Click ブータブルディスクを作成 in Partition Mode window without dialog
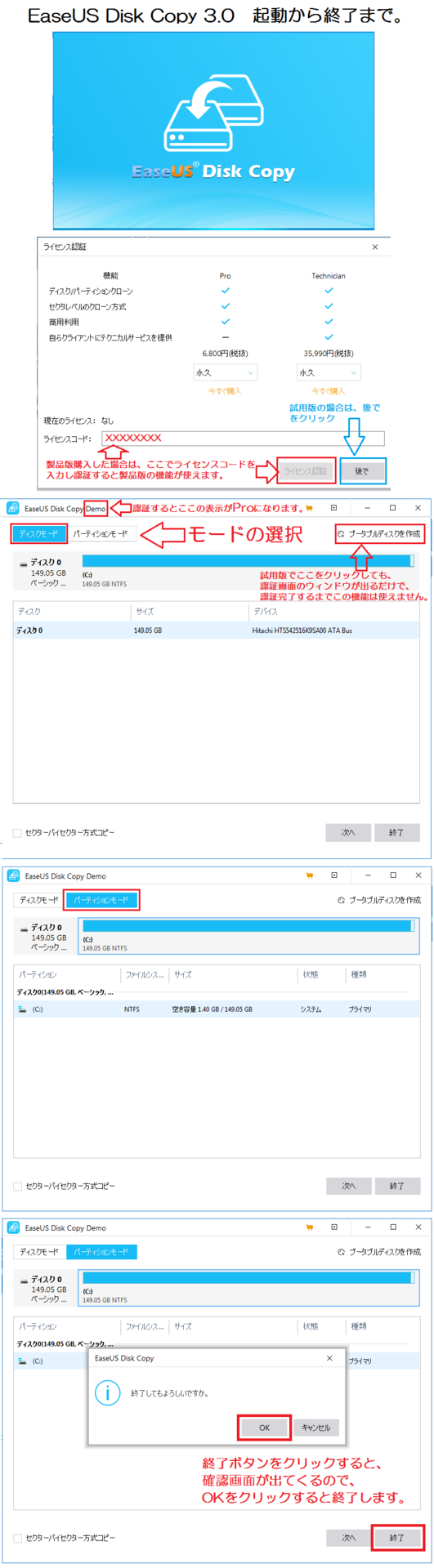The image size is (434, 1568). point(380,900)
